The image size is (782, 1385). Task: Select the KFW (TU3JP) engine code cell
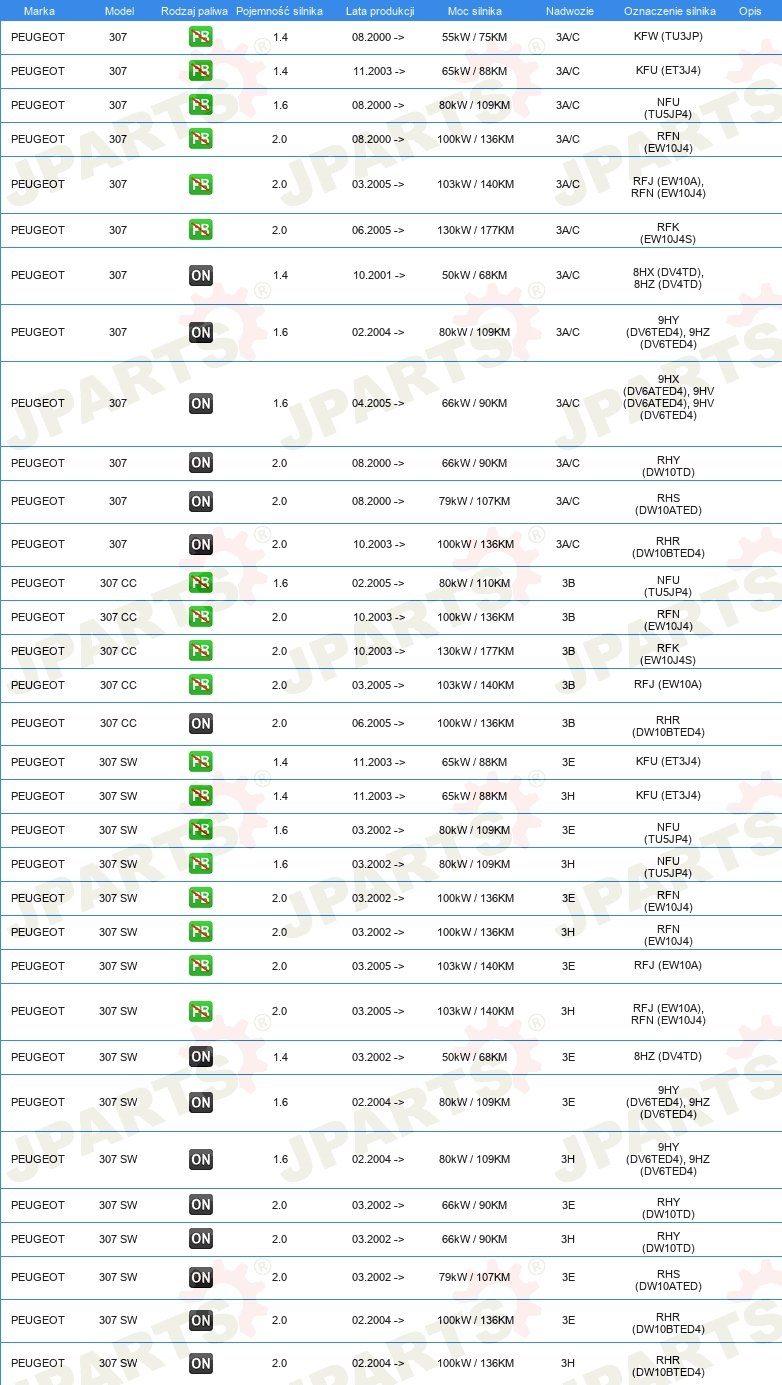point(668,37)
